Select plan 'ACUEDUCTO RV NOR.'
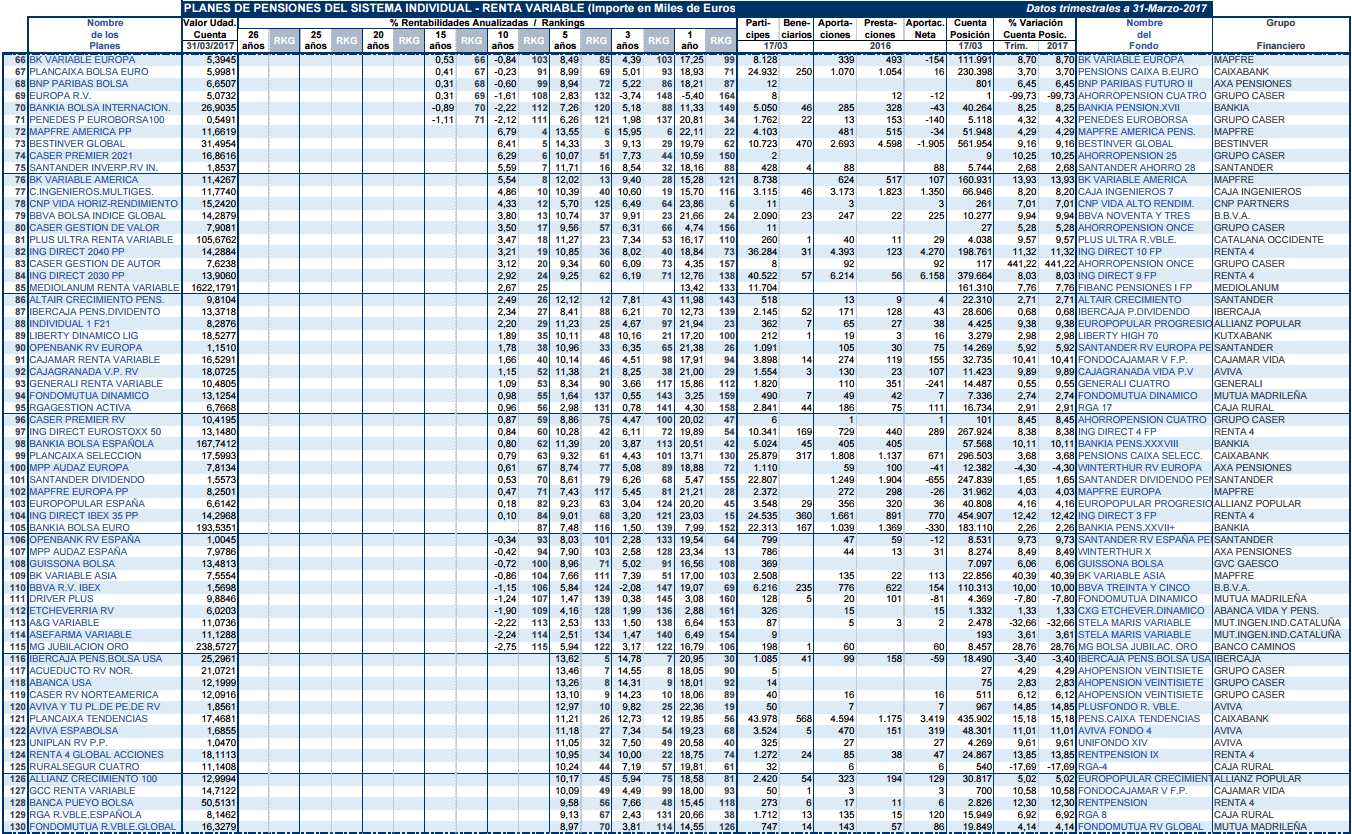 pos(80,670)
